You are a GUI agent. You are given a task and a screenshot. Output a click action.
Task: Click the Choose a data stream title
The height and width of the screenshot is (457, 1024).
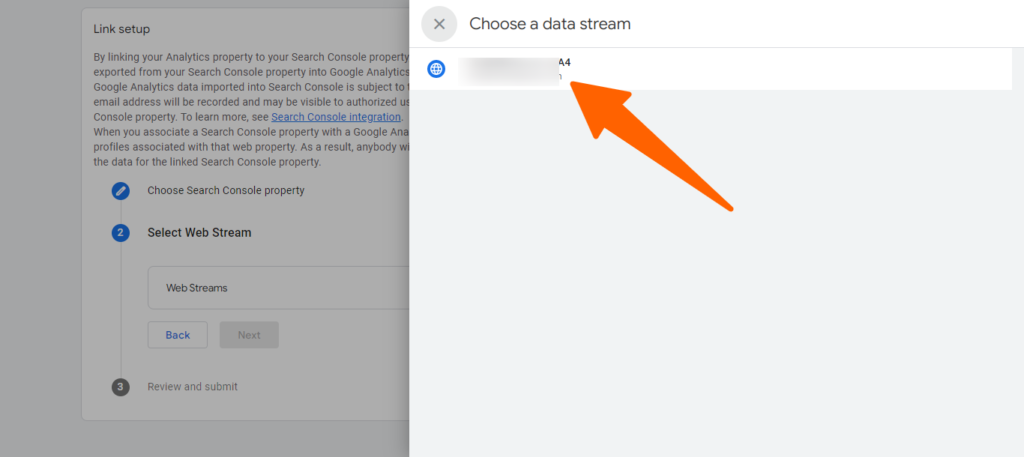[550, 24]
